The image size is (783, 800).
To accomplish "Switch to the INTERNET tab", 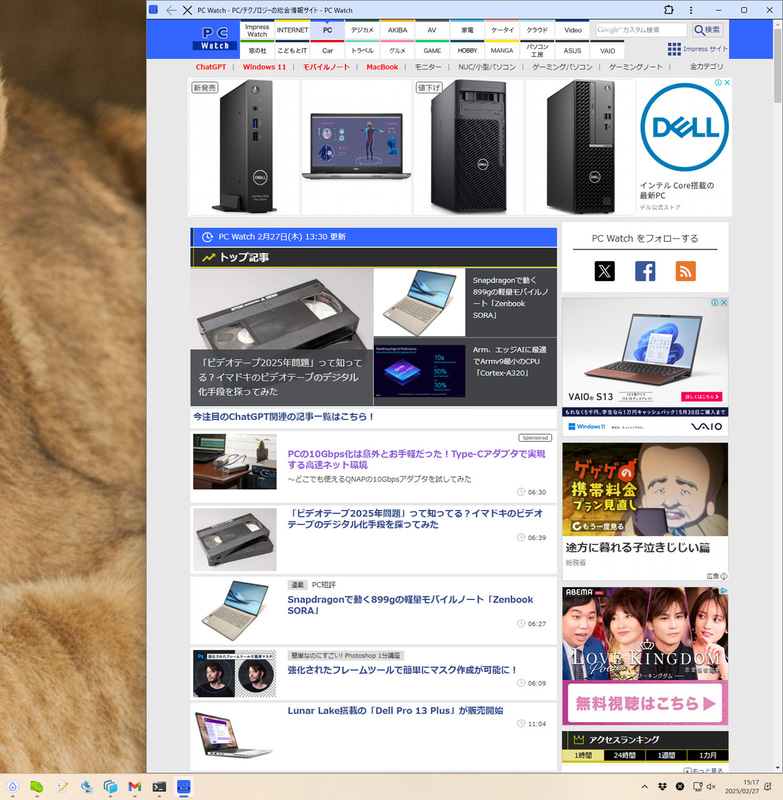I will click(292, 30).
